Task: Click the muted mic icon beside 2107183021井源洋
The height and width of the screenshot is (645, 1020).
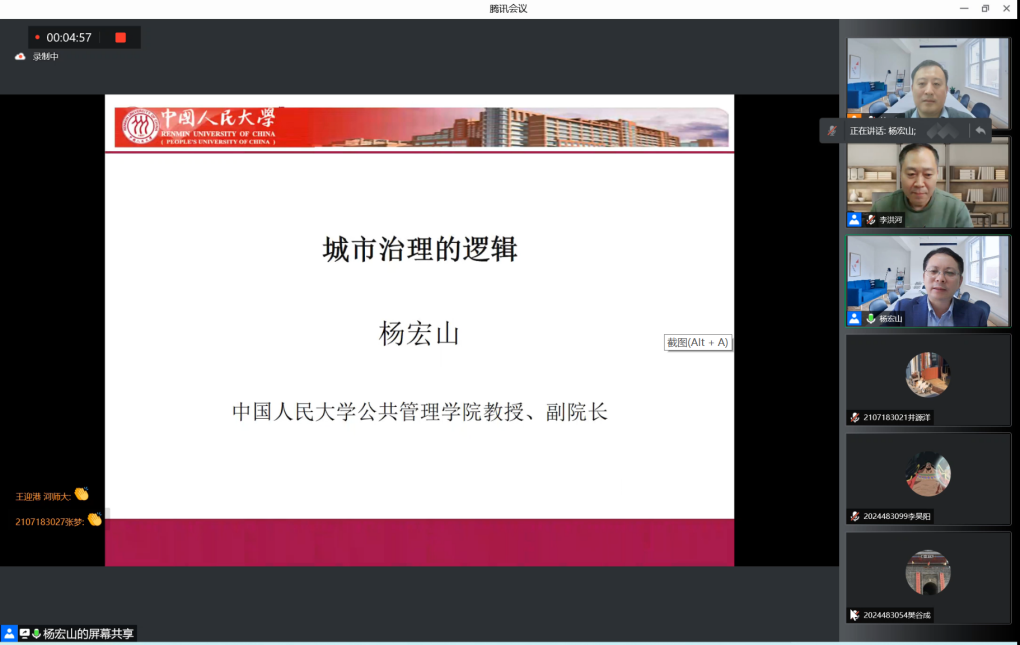Action: (x=854, y=417)
